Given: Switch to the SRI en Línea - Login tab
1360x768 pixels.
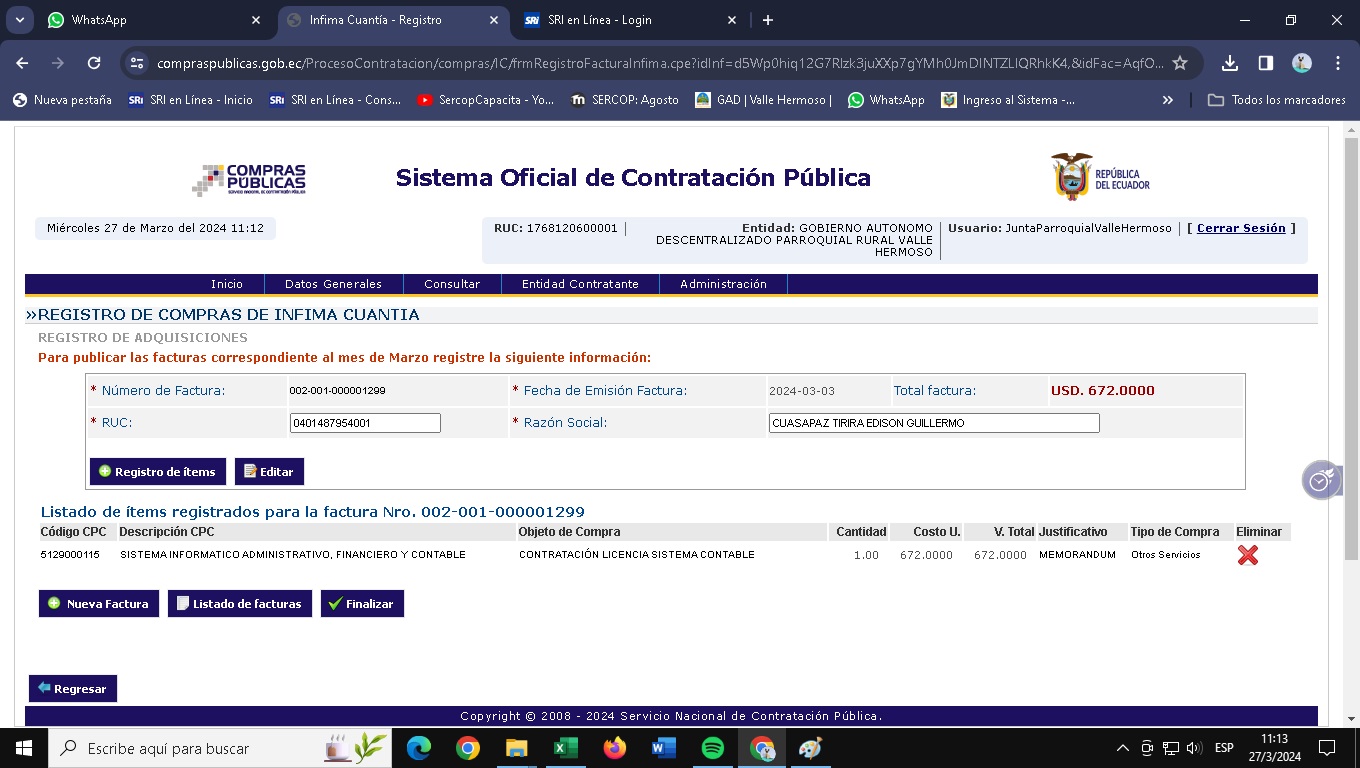Looking at the screenshot, I should pyautogui.click(x=630, y=20).
